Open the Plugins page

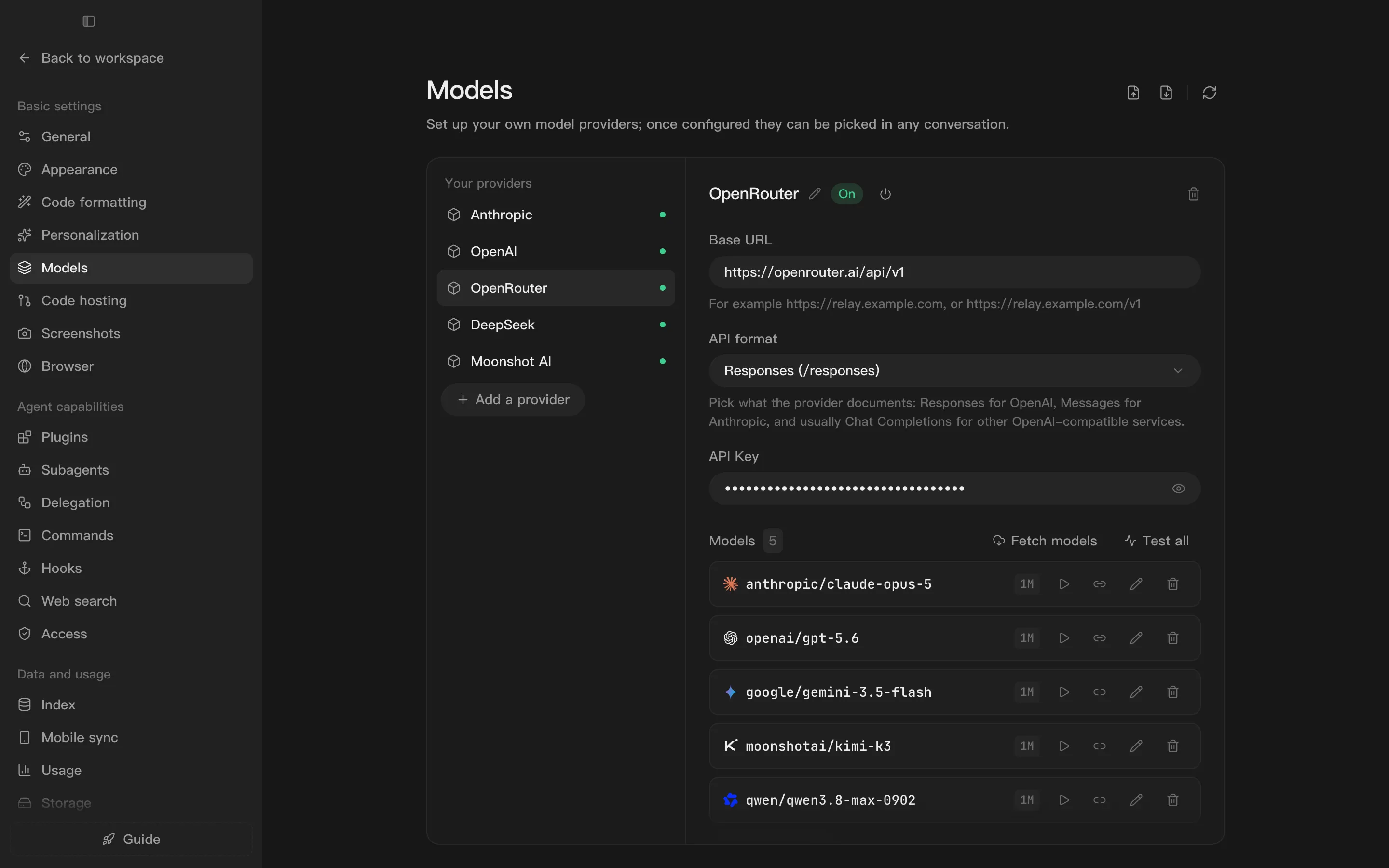[131, 437]
